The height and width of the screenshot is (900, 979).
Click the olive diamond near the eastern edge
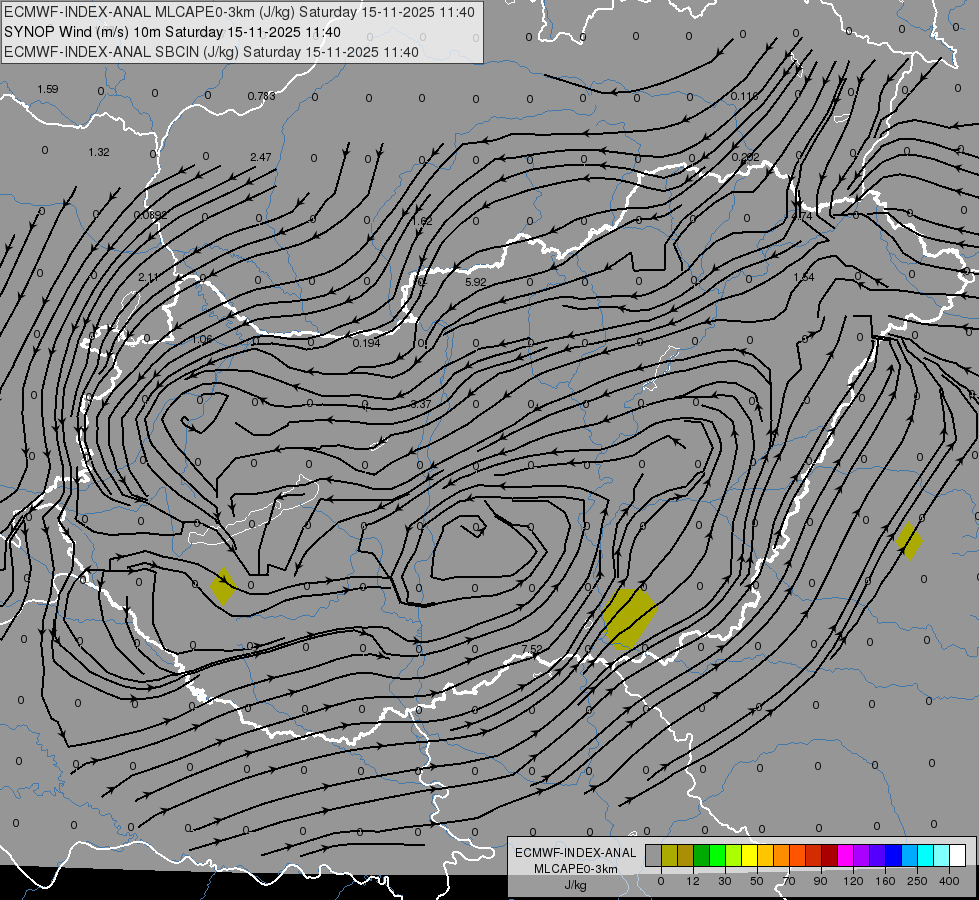[908, 541]
